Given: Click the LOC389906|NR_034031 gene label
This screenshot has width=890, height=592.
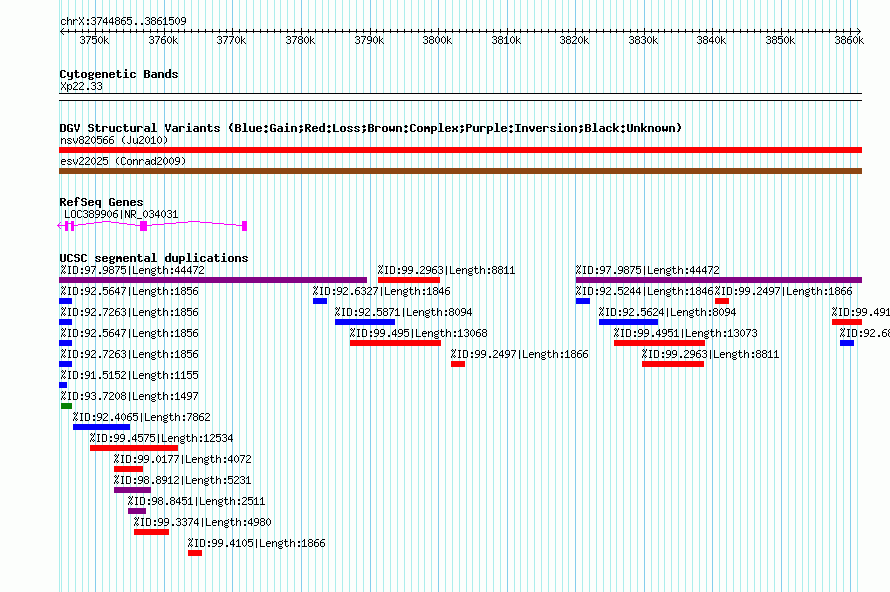Looking at the screenshot, I should coord(121,215).
